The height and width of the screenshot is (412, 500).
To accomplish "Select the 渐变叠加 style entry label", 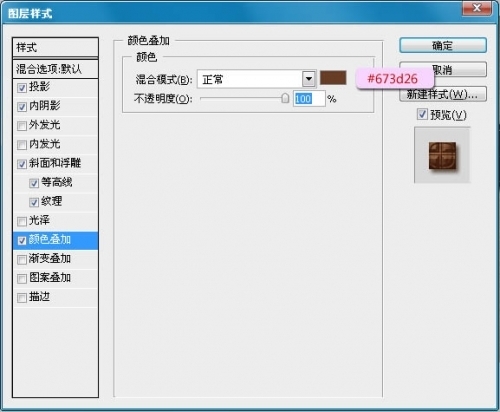I will coord(50,258).
